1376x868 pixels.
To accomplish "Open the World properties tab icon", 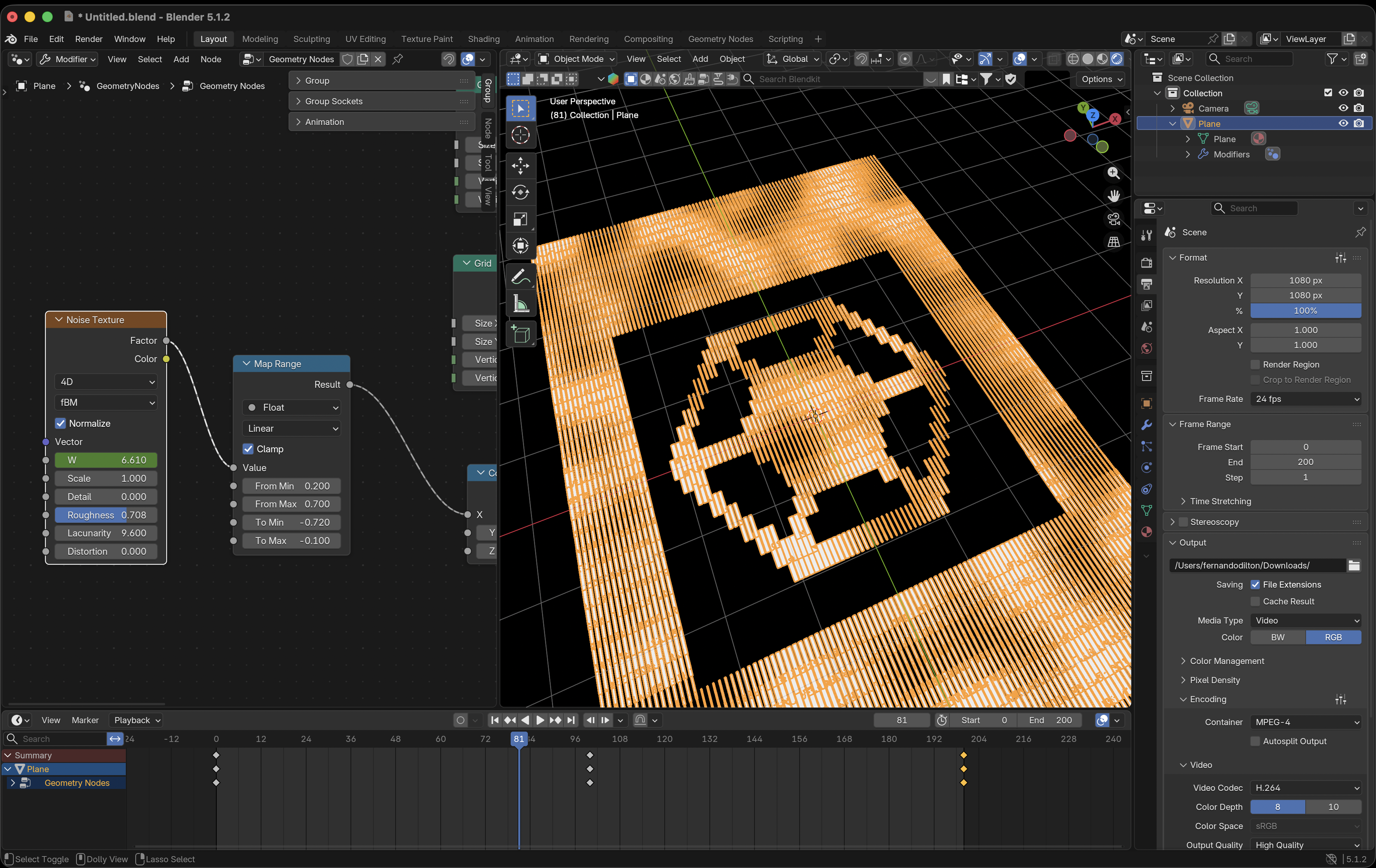I will [1146, 349].
